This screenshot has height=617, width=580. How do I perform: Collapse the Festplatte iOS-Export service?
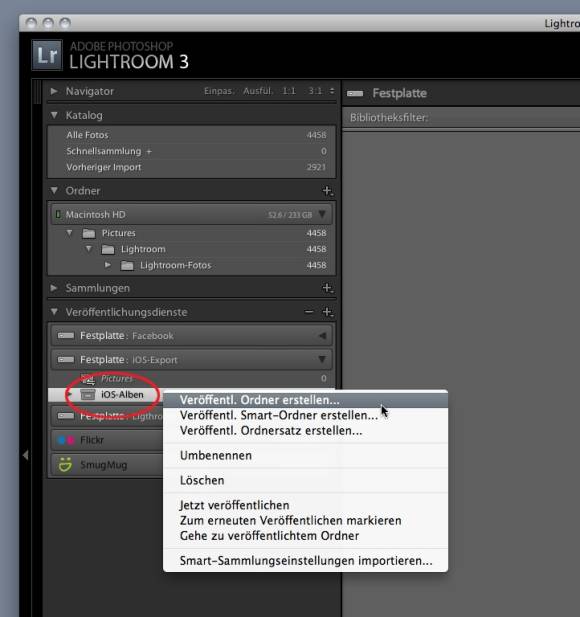tap(322, 359)
